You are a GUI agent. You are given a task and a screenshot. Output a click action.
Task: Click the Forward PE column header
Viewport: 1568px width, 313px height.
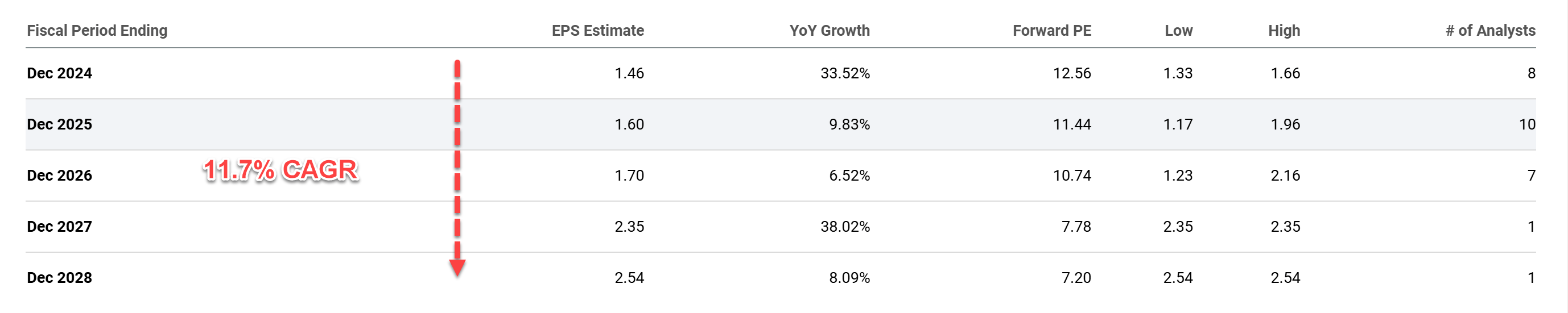(1051, 30)
